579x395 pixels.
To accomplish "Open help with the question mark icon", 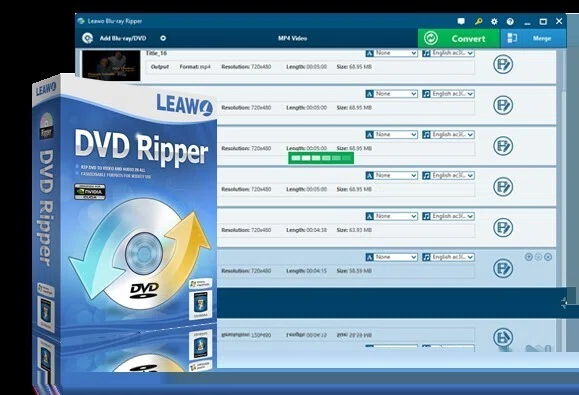I will coord(510,21).
